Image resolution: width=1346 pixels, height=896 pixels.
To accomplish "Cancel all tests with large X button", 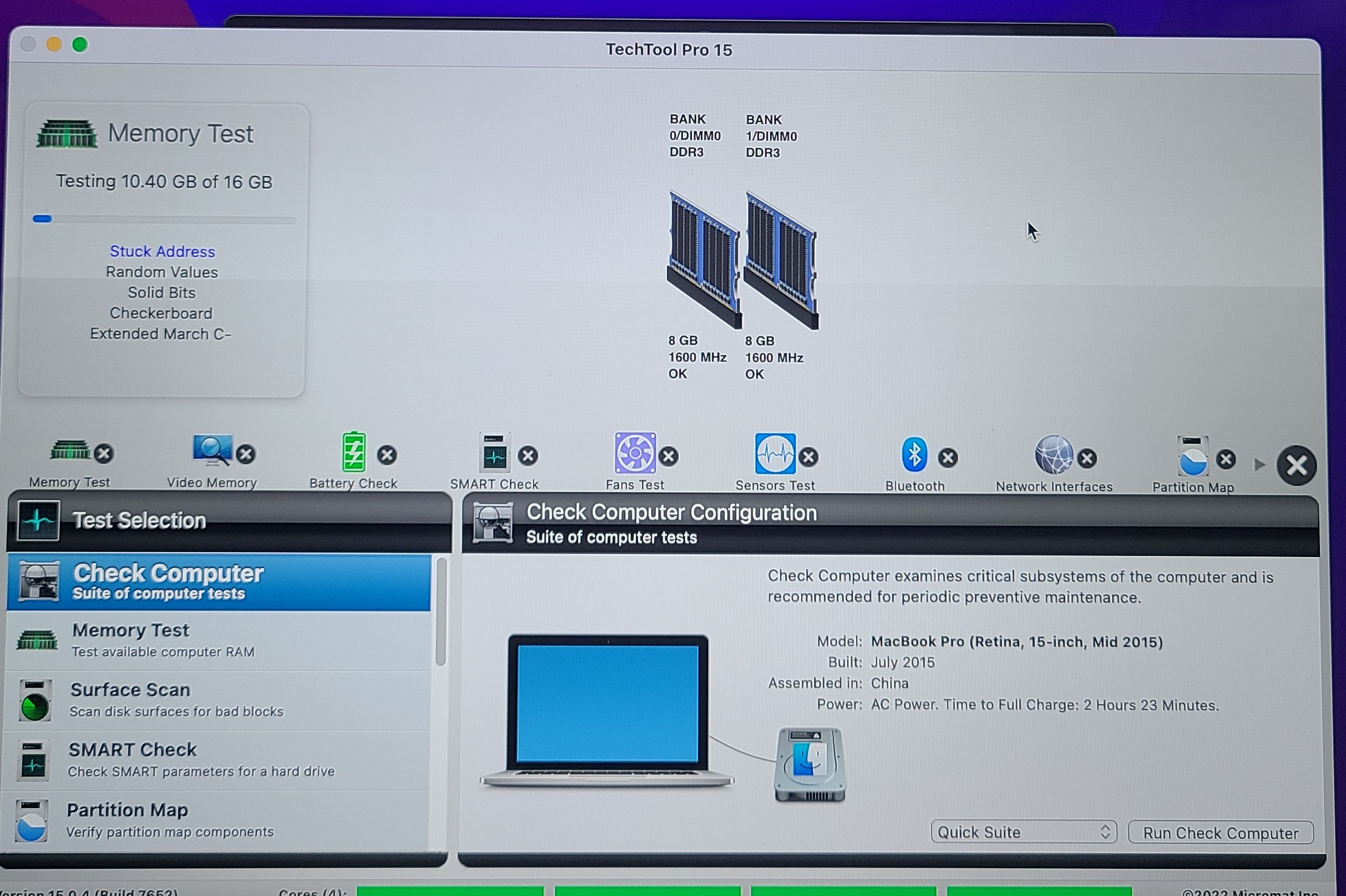I will click(x=1296, y=465).
